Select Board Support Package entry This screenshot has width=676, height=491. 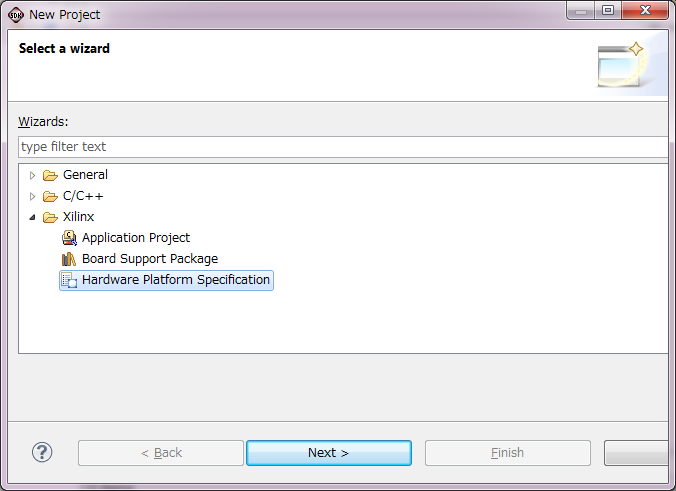pos(150,259)
